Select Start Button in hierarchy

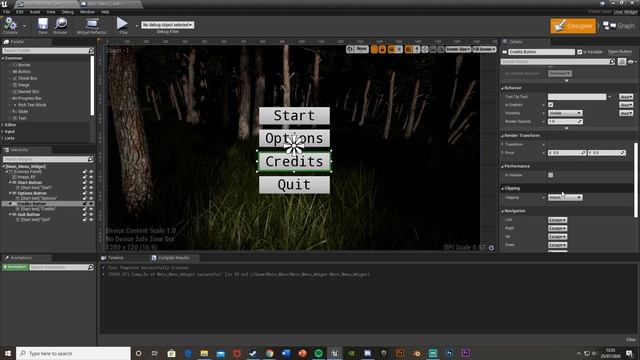click(29, 182)
